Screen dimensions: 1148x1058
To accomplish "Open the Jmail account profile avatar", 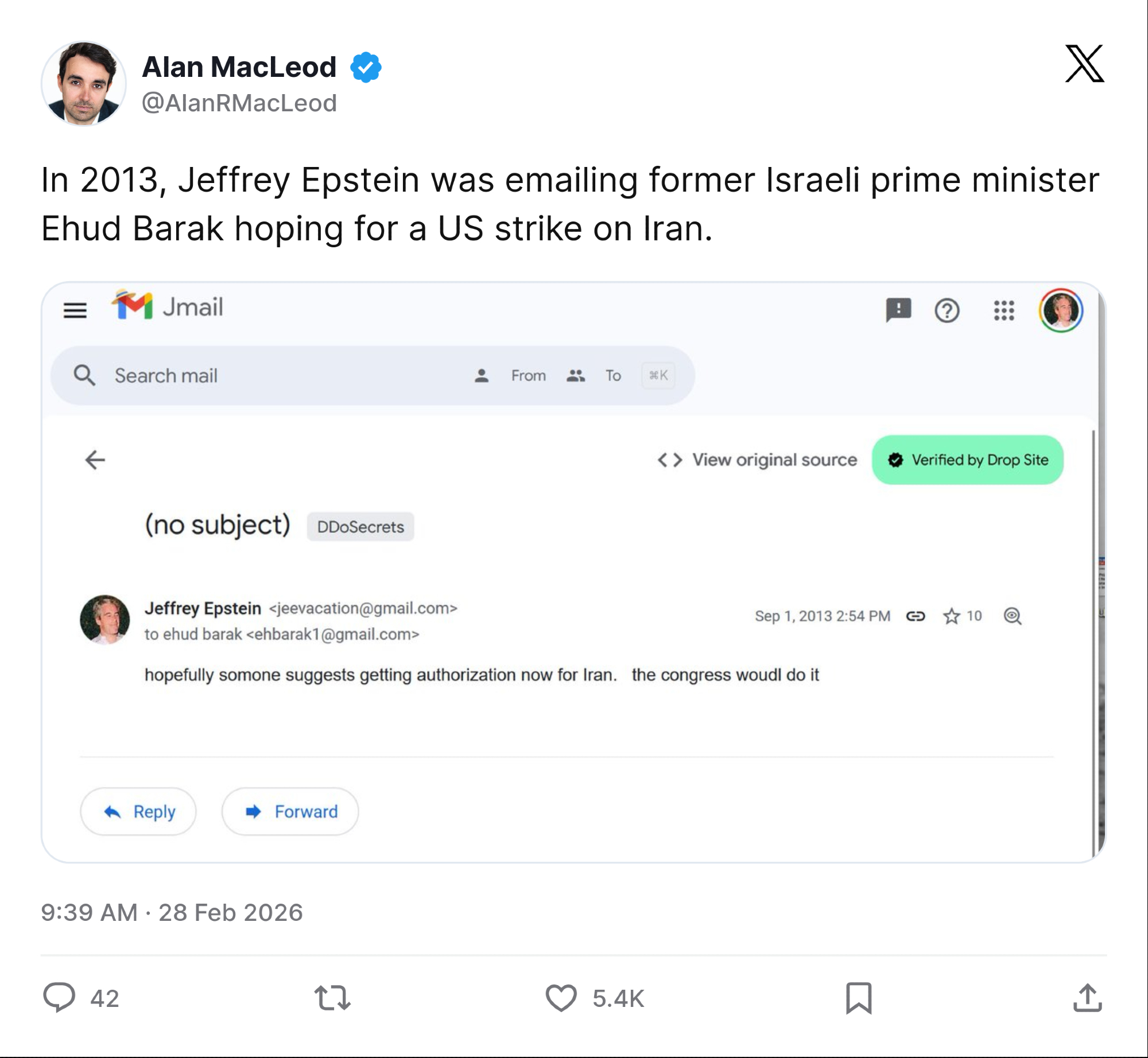I will click(x=1061, y=310).
